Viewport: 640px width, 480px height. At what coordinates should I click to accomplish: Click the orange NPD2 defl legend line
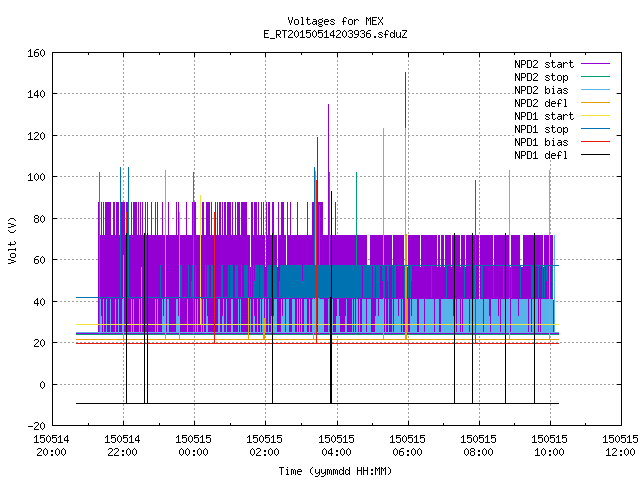596,102
